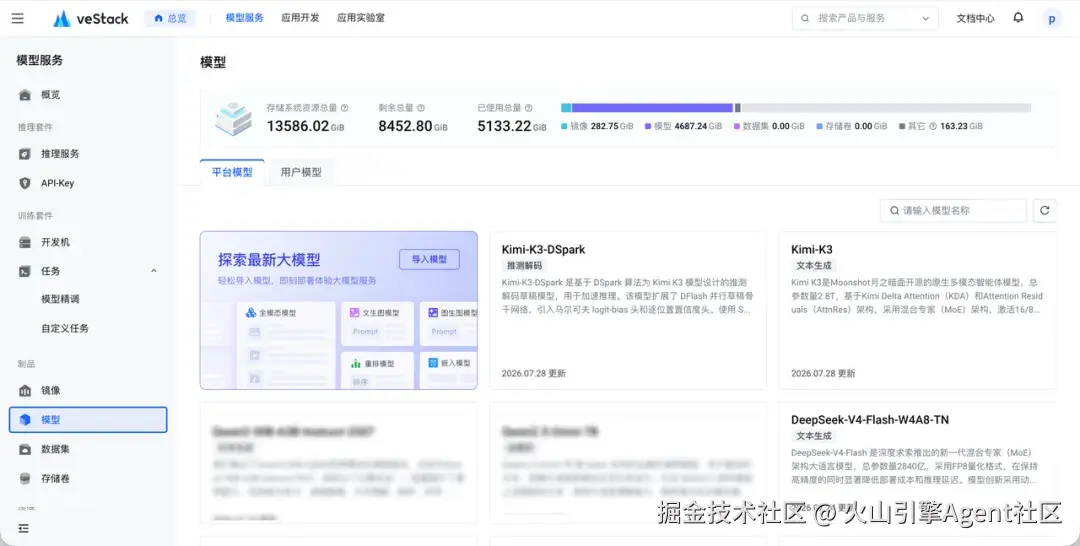Viewport: 1080px width, 546px height.
Task: Click the 2026.07.28 更新 date on Kimi-K3-DSpark
Action: click(534, 373)
